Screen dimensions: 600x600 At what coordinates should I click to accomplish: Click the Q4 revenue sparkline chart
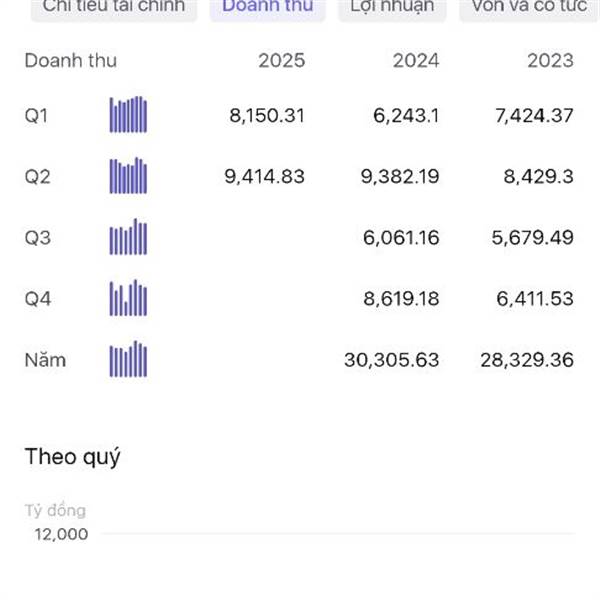[x=128, y=298]
